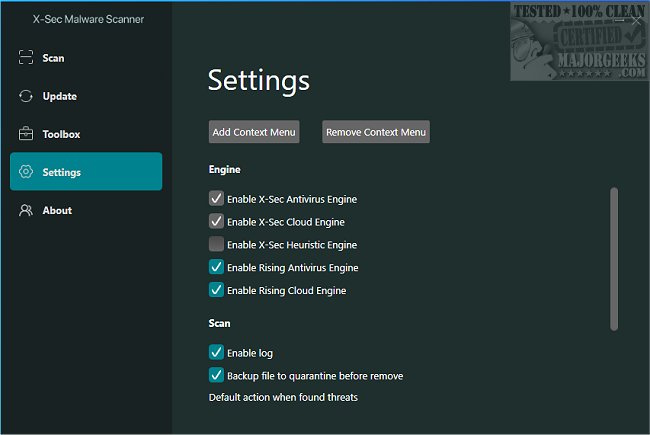Disable X-Sec Antivirus Engine checkbox
Image resolution: width=650 pixels, height=435 pixels.
coord(216,199)
